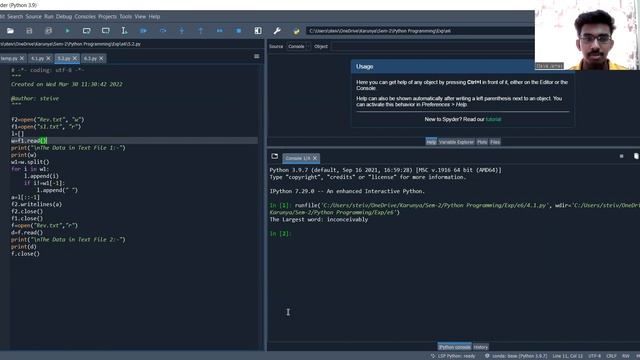The height and width of the screenshot is (360, 640).
Task: Open the Debug menu
Action: 64,17
